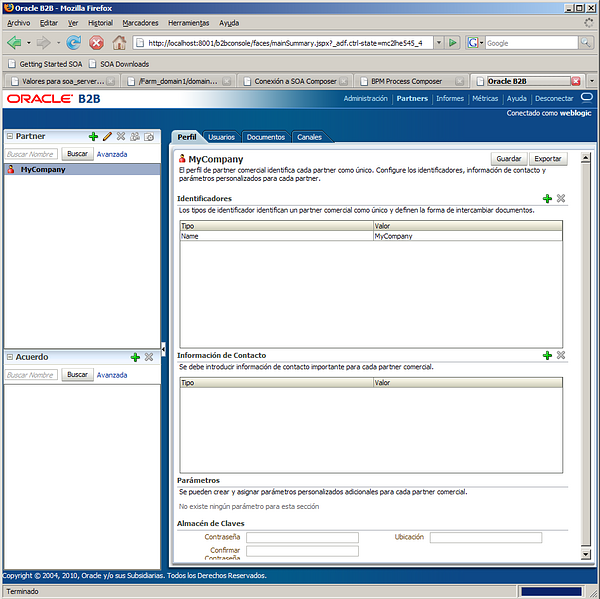Click the pencil edit icon in Partner panel

(107, 136)
